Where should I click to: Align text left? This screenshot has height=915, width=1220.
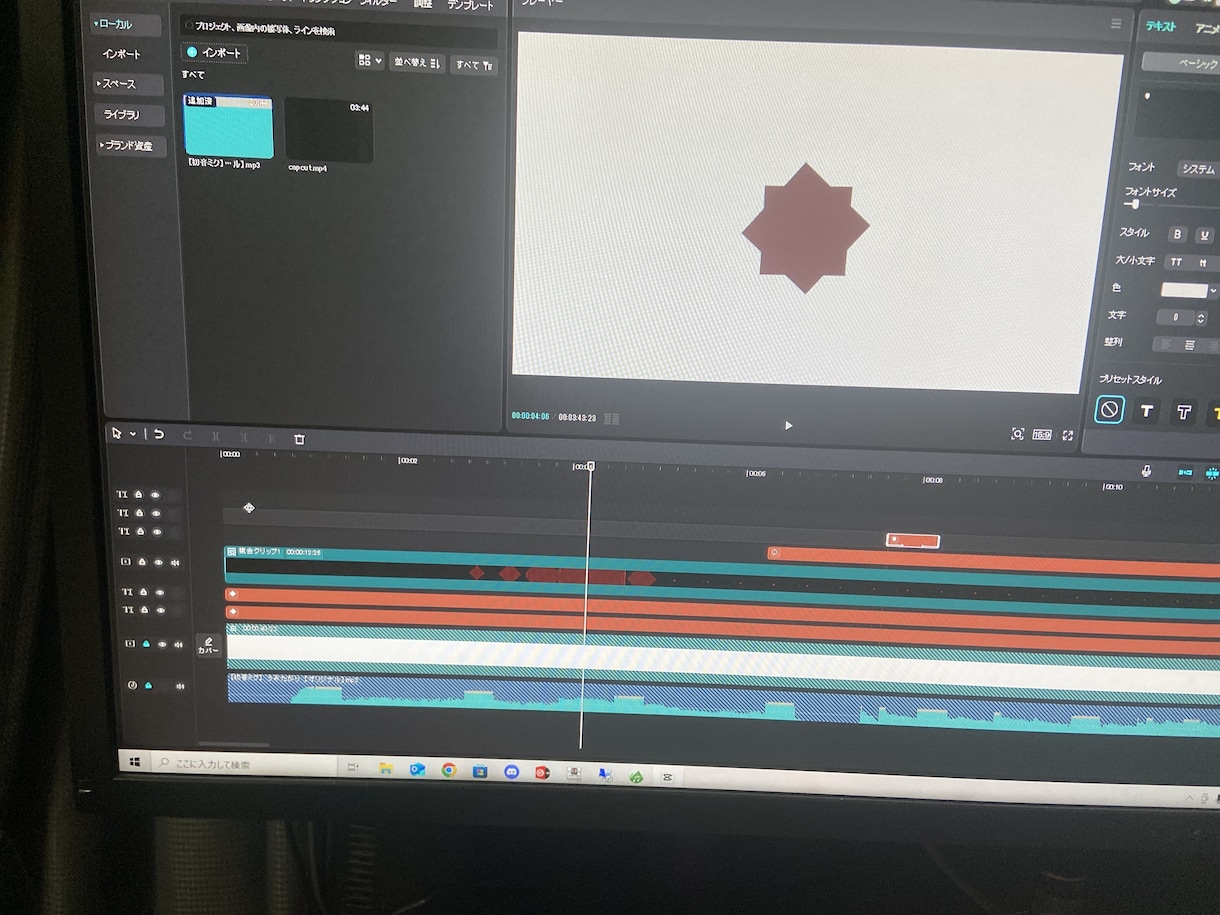[x=1165, y=344]
